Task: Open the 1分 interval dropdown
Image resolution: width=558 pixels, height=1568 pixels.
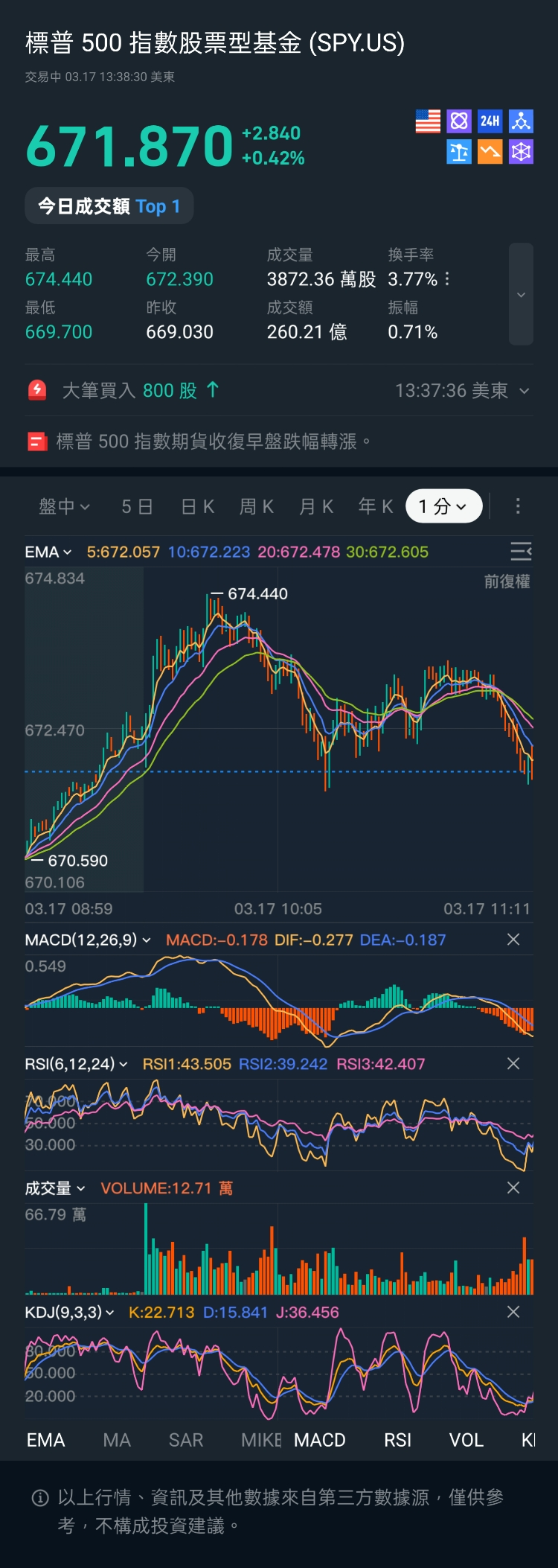Action: [443, 507]
